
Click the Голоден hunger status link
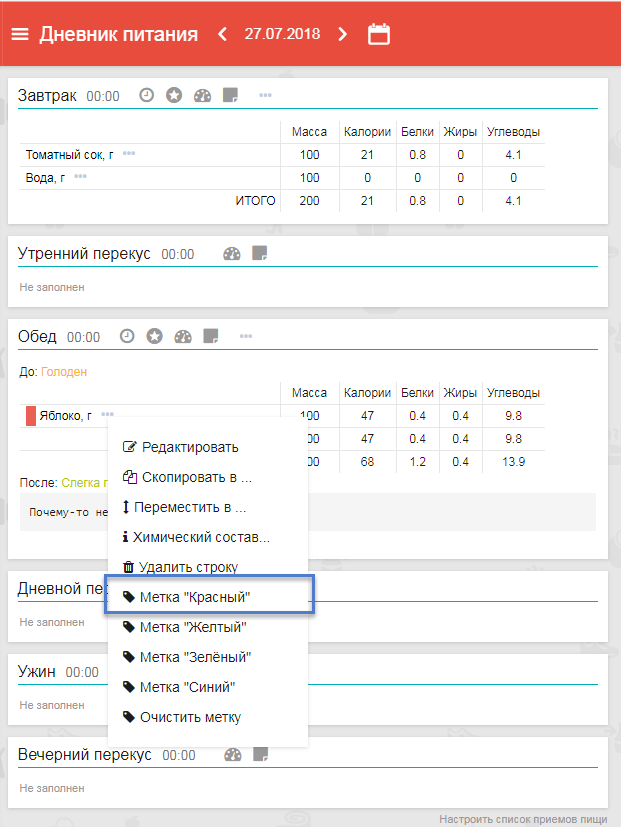64,372
